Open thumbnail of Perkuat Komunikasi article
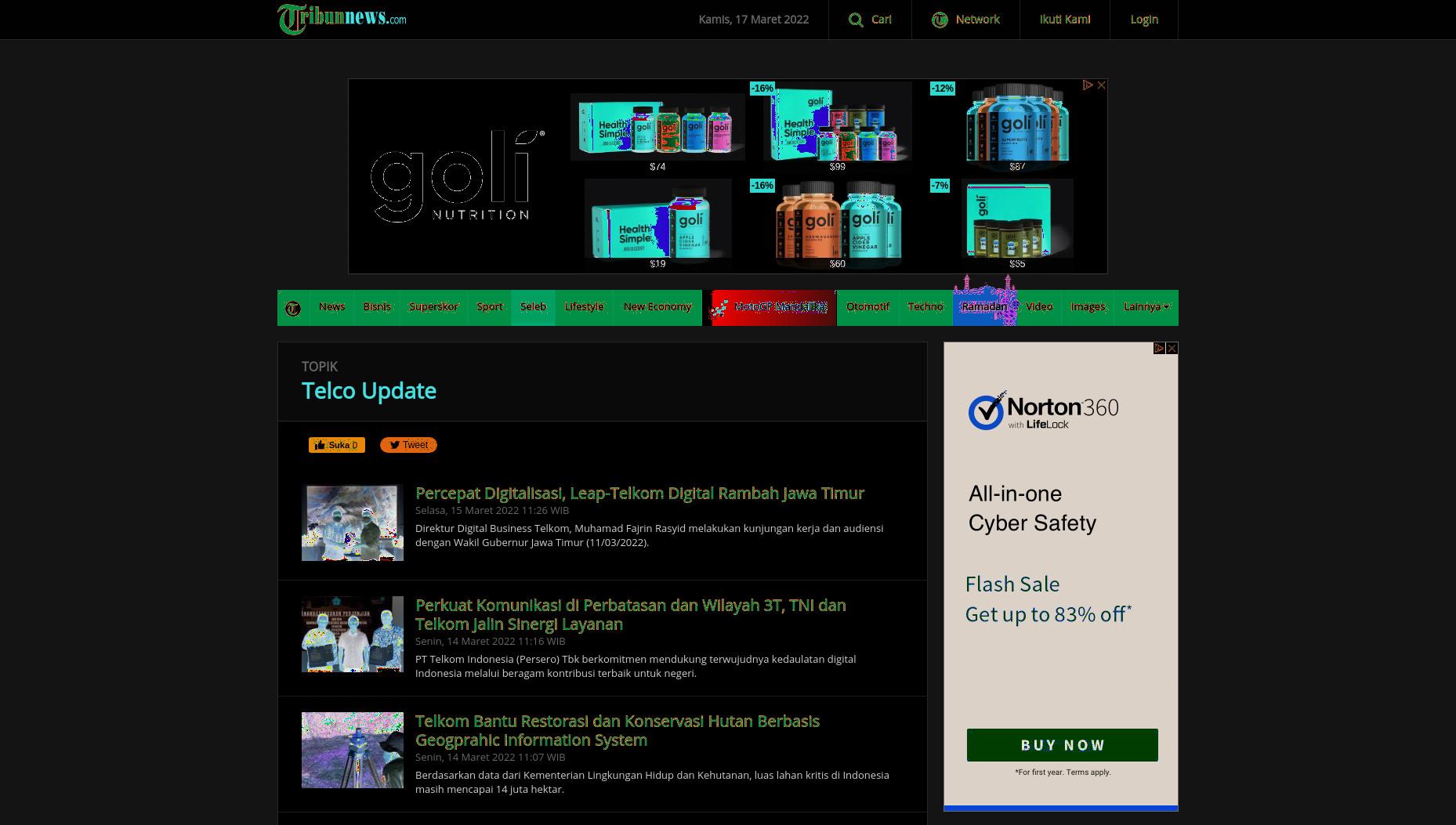The image size is (1456, 825). [353, 634]
